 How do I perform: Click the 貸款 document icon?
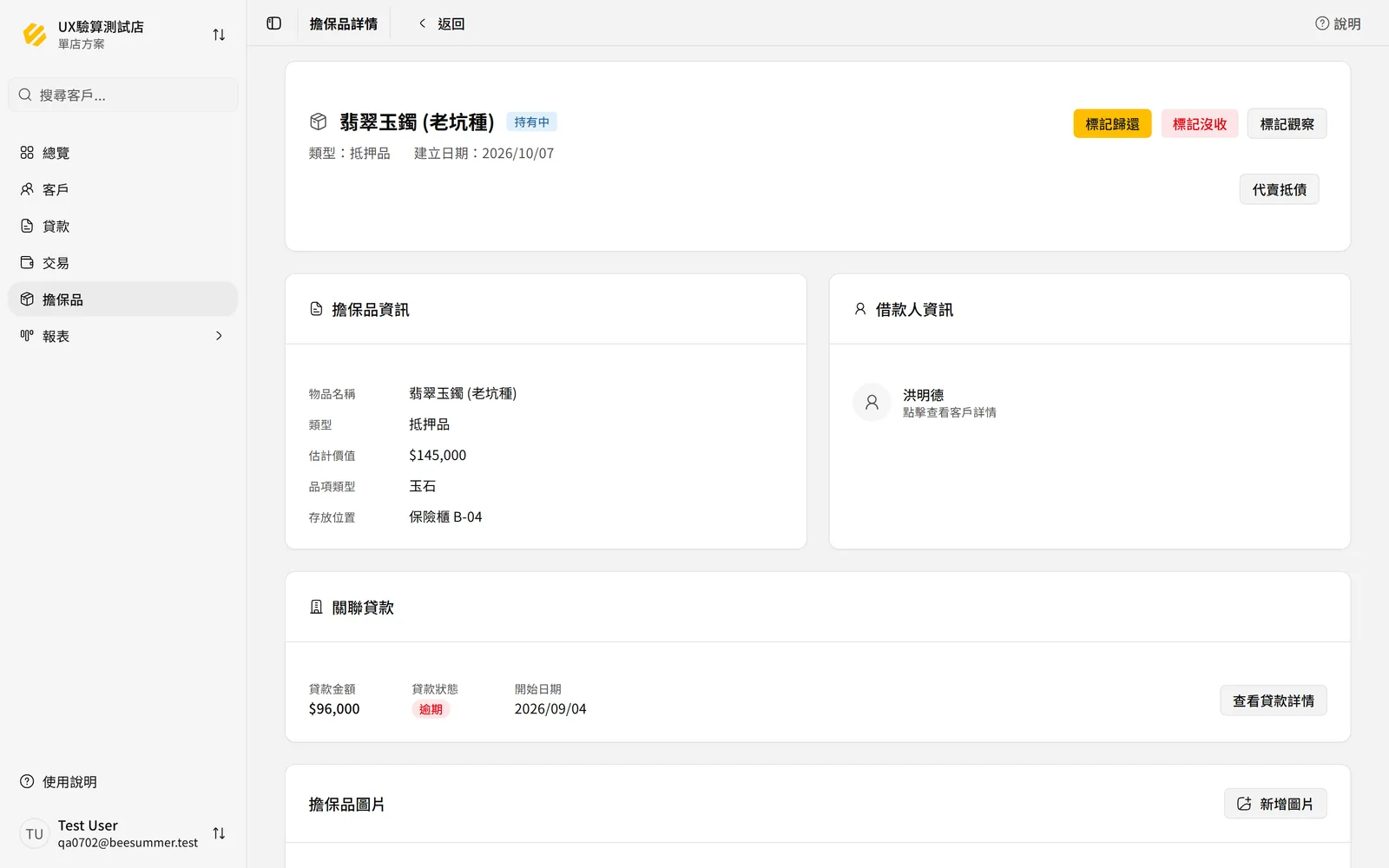coord(27,226)
